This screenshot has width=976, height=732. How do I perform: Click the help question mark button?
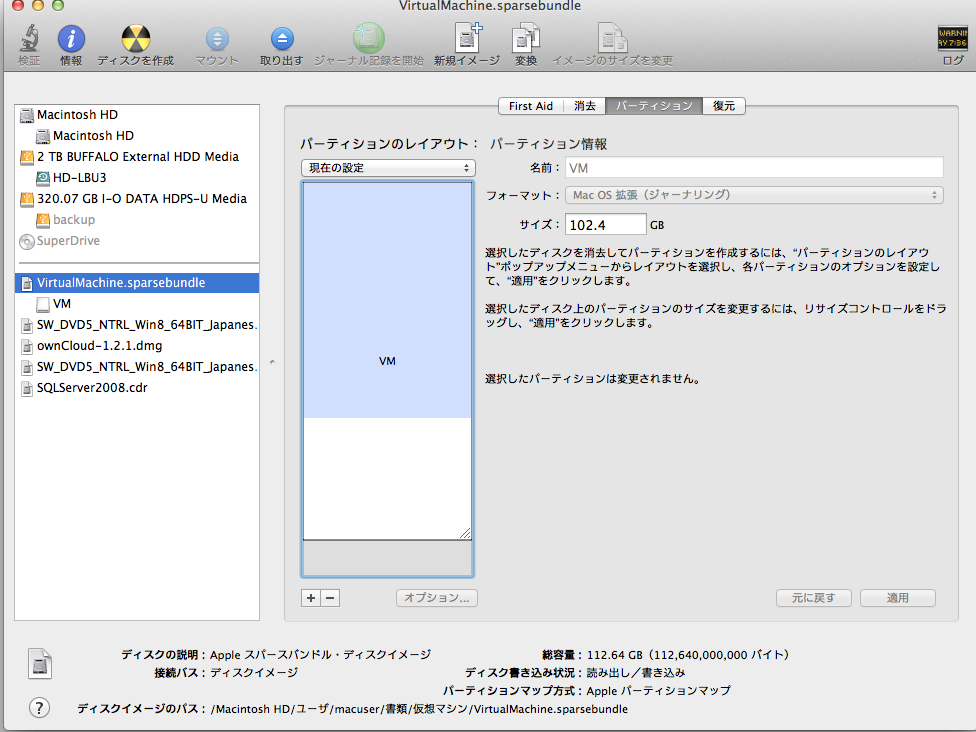39,708
